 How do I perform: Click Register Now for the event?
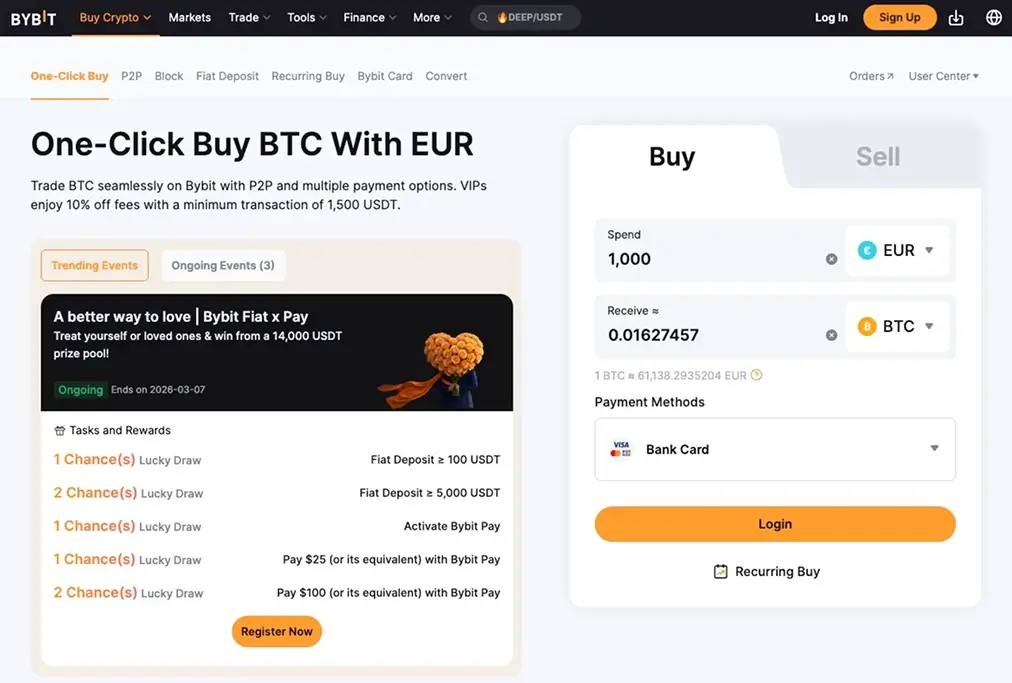[276, 631]
